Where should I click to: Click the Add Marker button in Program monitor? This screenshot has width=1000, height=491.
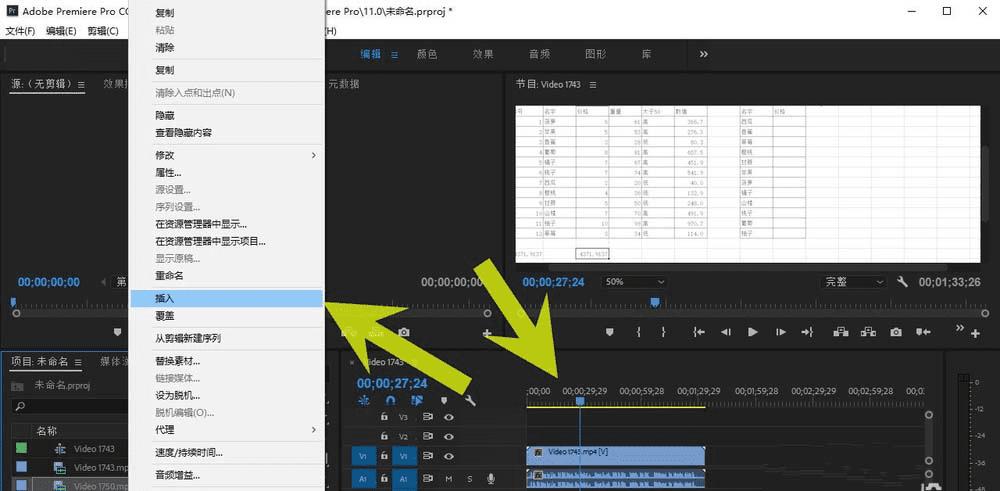click(609, 332)
